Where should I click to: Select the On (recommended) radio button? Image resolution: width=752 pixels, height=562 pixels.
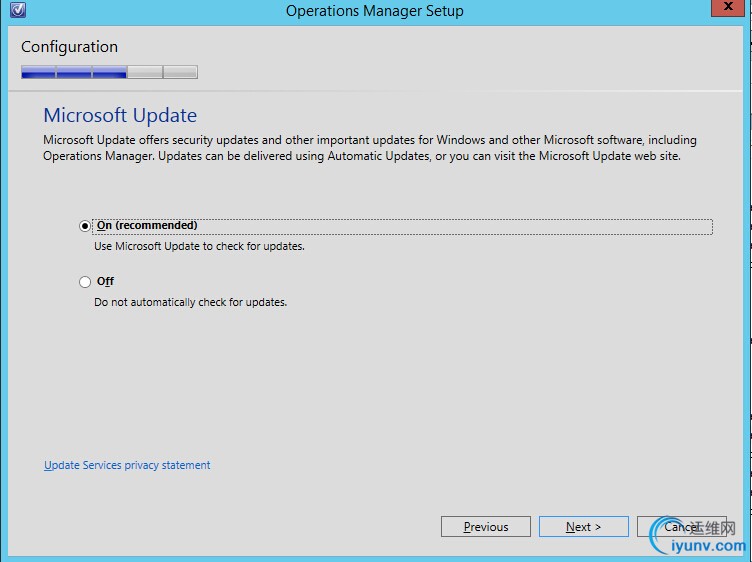tap(85, 226)
